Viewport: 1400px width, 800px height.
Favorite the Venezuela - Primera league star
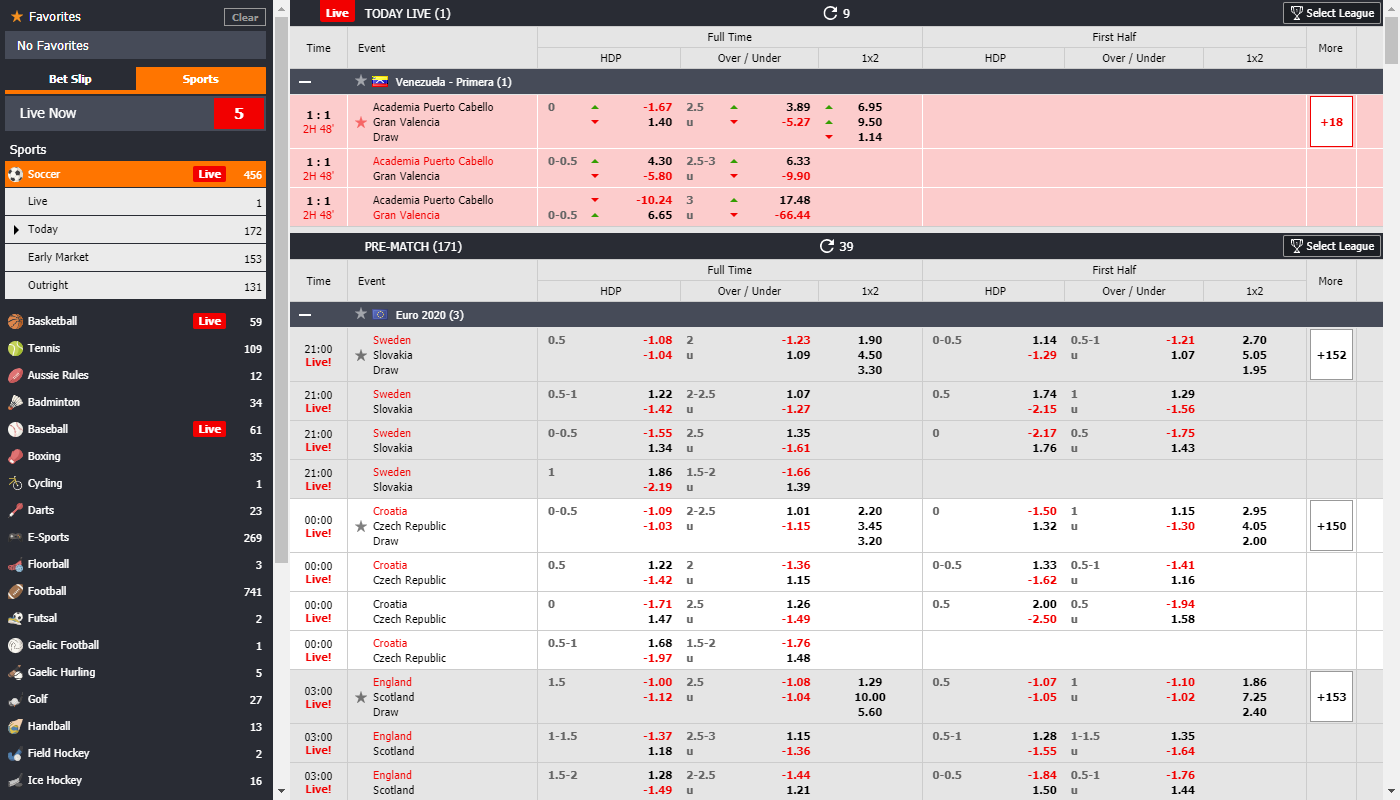(361, 81)
